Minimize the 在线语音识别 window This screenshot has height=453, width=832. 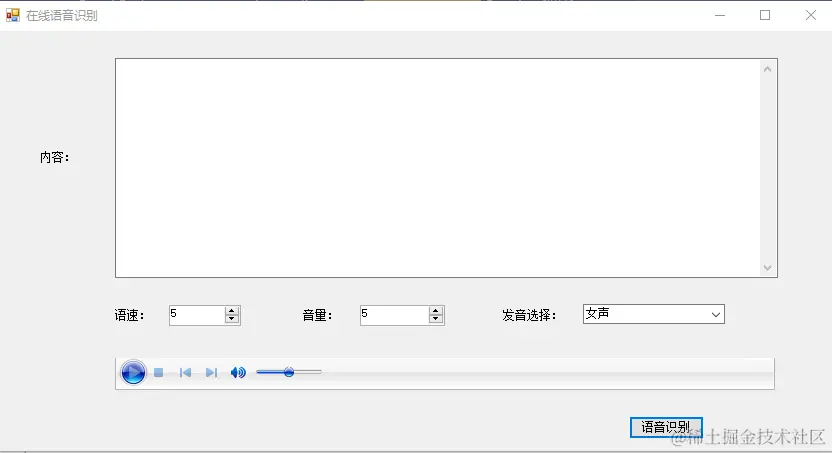[720, 15]
